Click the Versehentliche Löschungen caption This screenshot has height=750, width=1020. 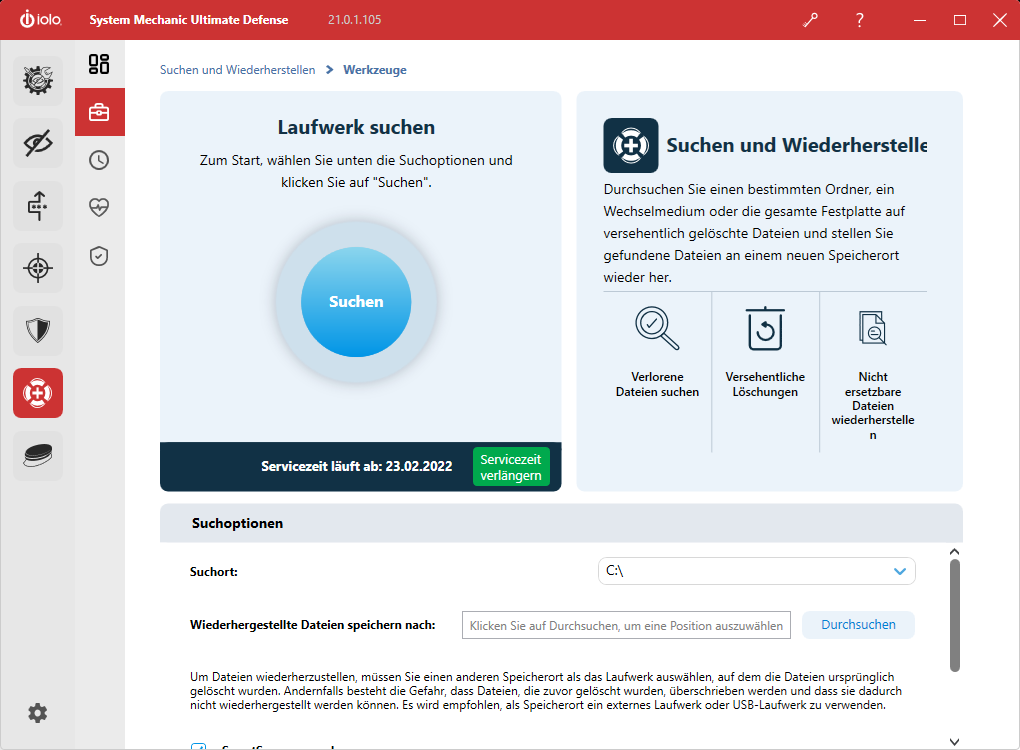(x=765, y=384)
